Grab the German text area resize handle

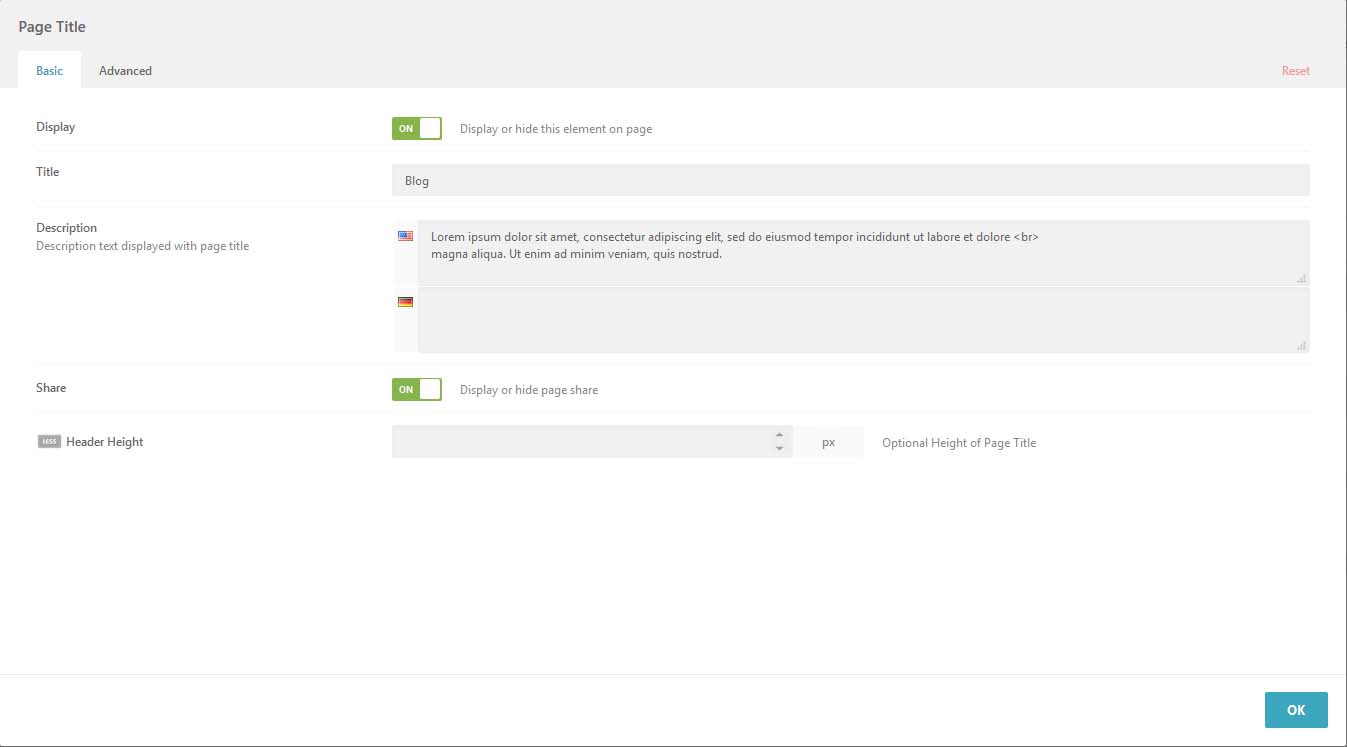1301,346
